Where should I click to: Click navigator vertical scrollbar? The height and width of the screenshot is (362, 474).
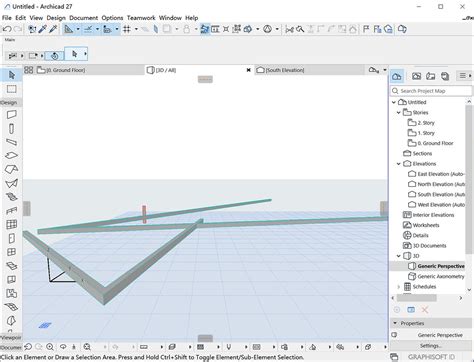pyautogui.click(x=469, y=178)
